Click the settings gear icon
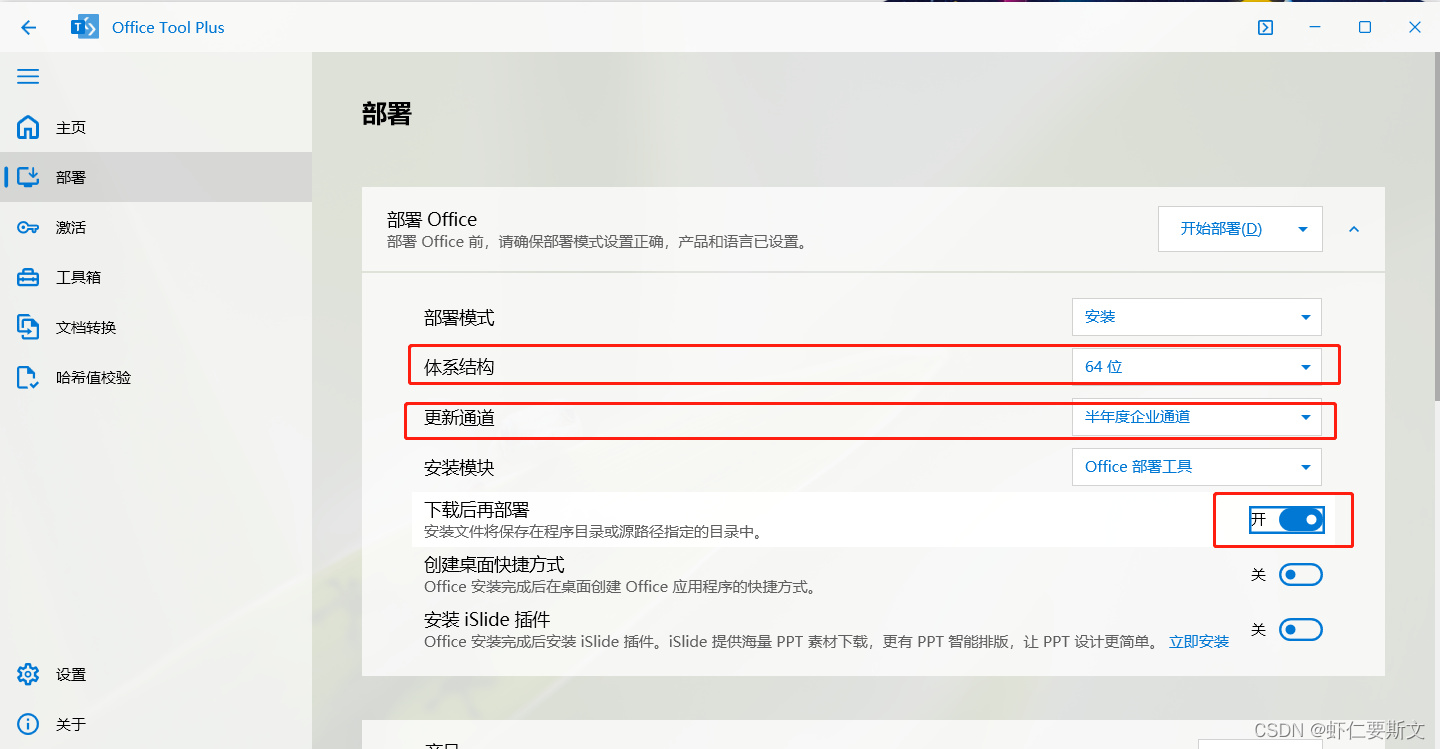The height and width of the screenshot is (749, 1440). coord(28,674)
